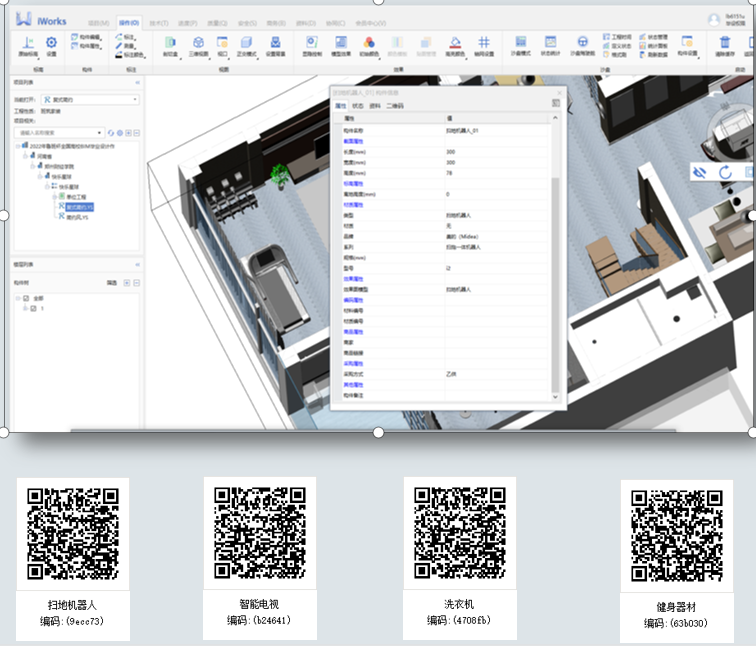
Task: Click the three-colored-circles color icon
Action: point(369,42)
